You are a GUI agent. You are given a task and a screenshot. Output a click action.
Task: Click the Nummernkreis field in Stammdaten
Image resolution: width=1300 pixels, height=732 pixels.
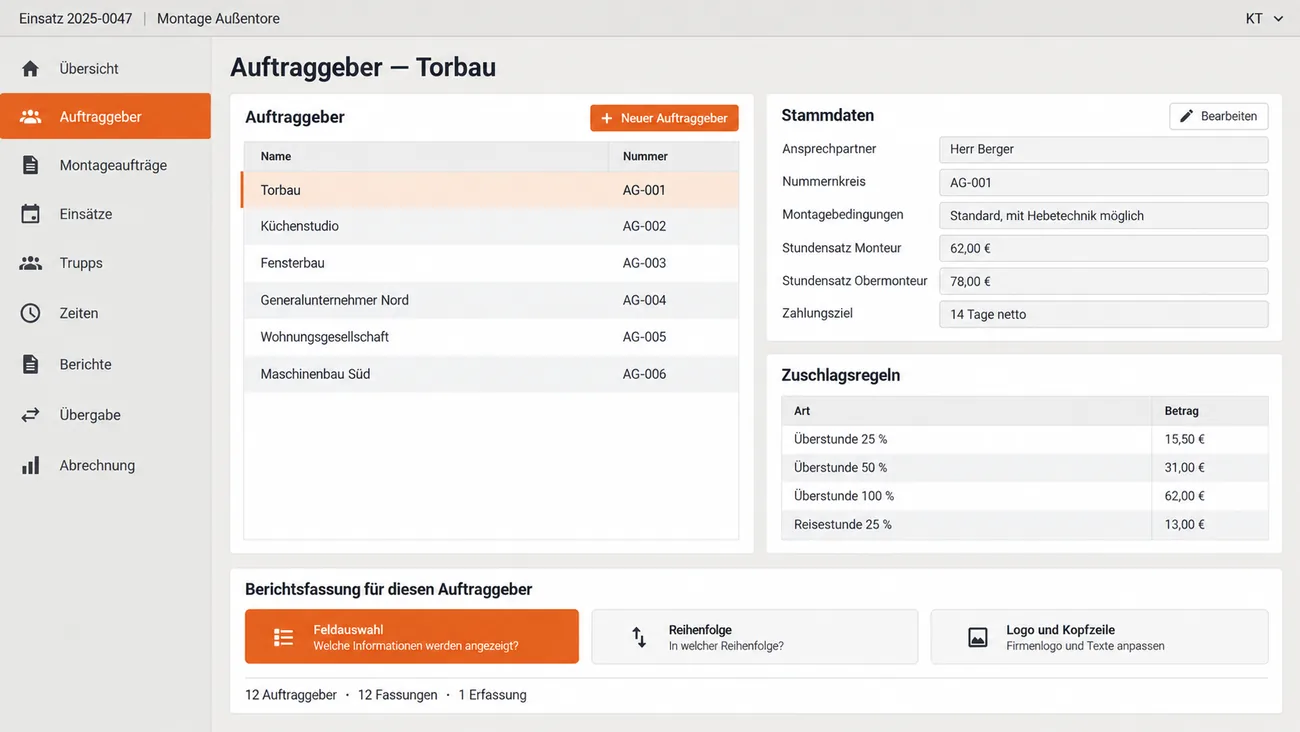(1104, 182)
